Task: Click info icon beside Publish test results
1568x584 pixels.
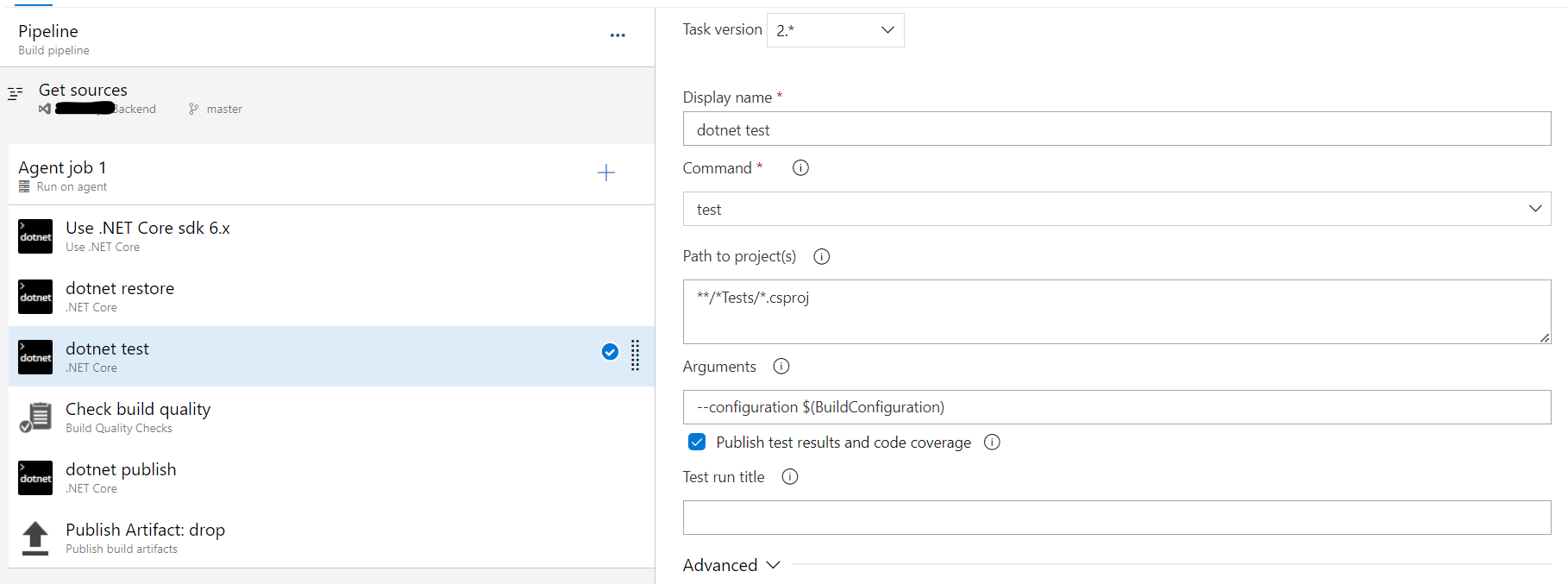Action: (x=993, y=443)
